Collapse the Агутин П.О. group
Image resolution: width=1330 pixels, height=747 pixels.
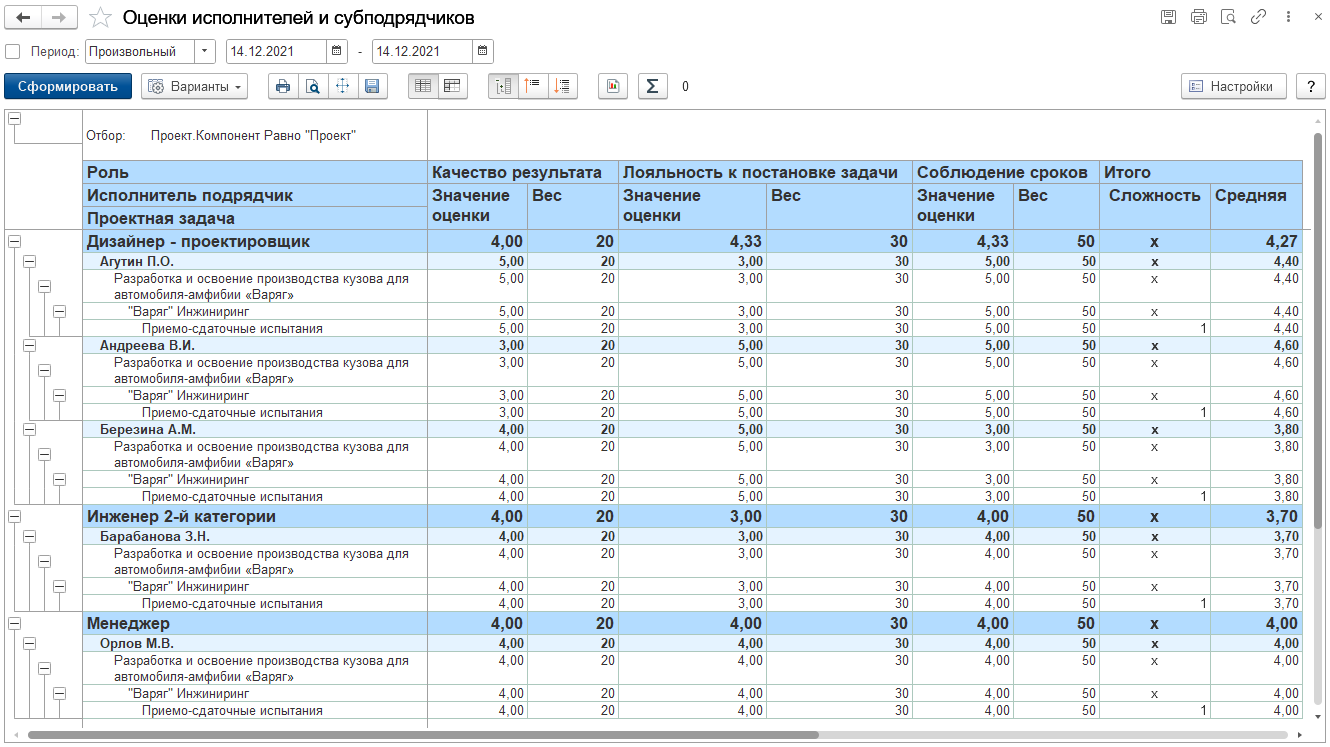point(29,260)
